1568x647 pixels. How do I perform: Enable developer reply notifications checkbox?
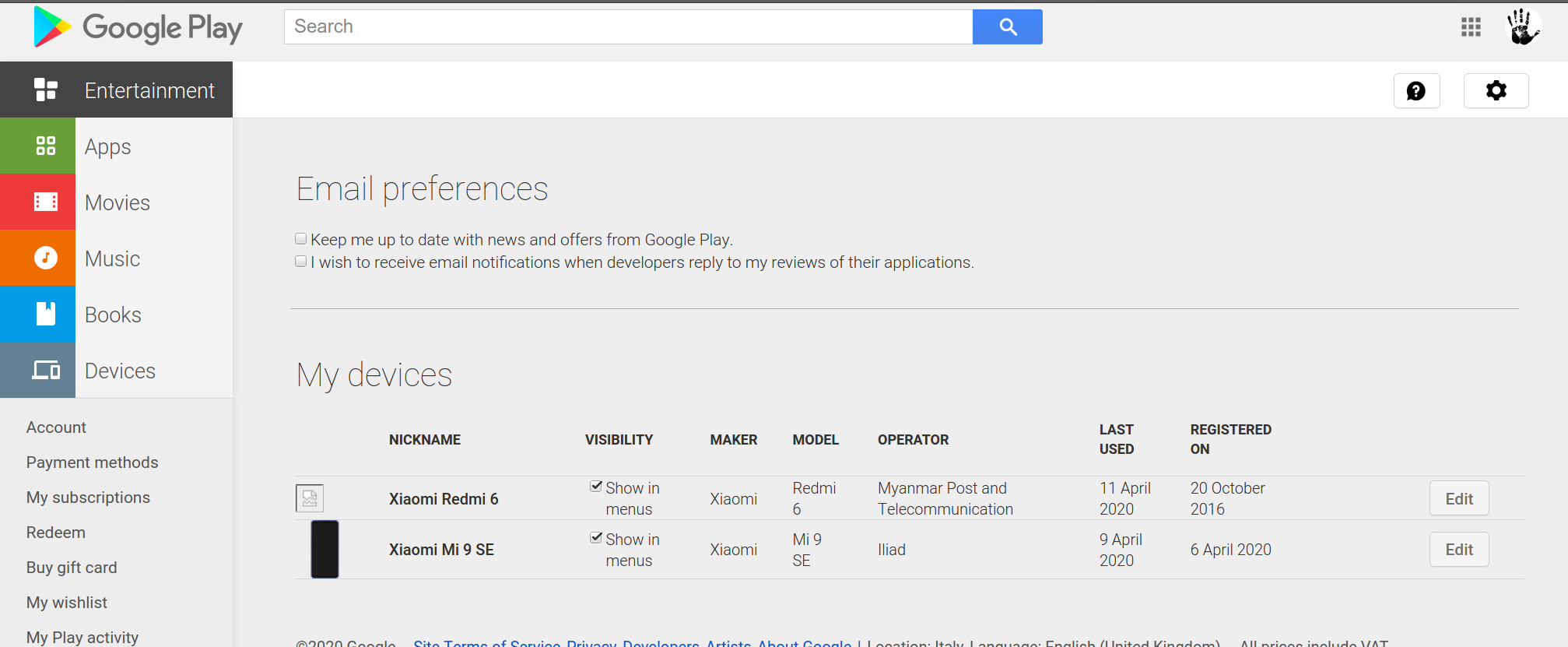(x=300, y=261)
